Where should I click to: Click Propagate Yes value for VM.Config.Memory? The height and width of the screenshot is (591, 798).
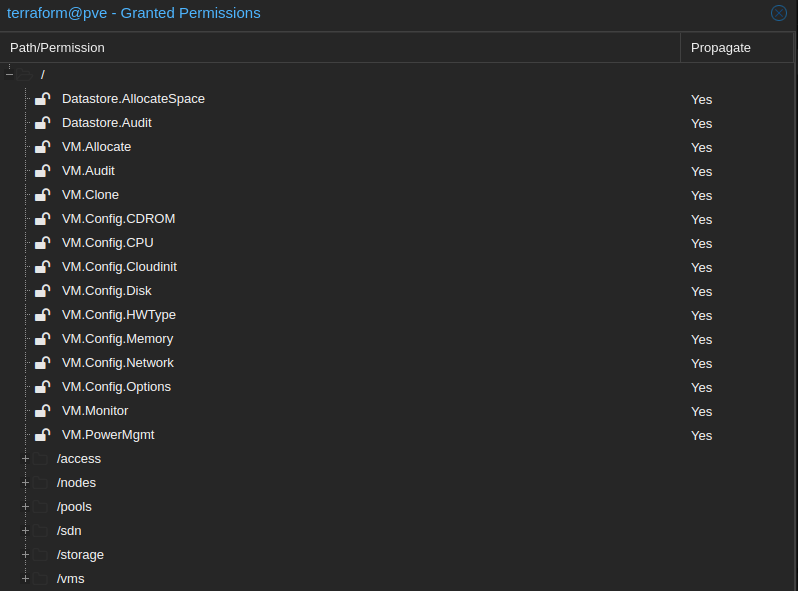[701, 340]
